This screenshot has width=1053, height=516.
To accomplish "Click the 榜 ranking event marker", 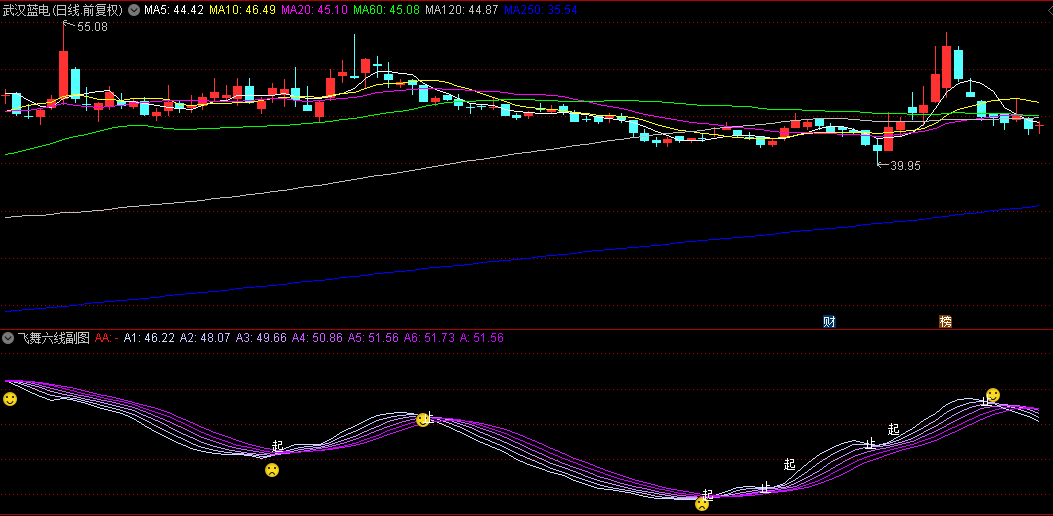I will click(x=945, y=321).
